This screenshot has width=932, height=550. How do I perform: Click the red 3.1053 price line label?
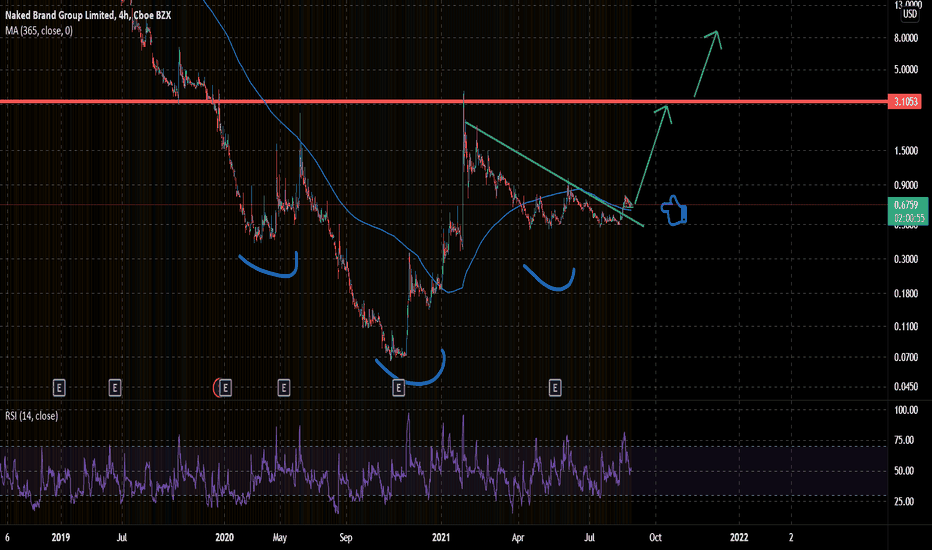[x=905, y=102]
